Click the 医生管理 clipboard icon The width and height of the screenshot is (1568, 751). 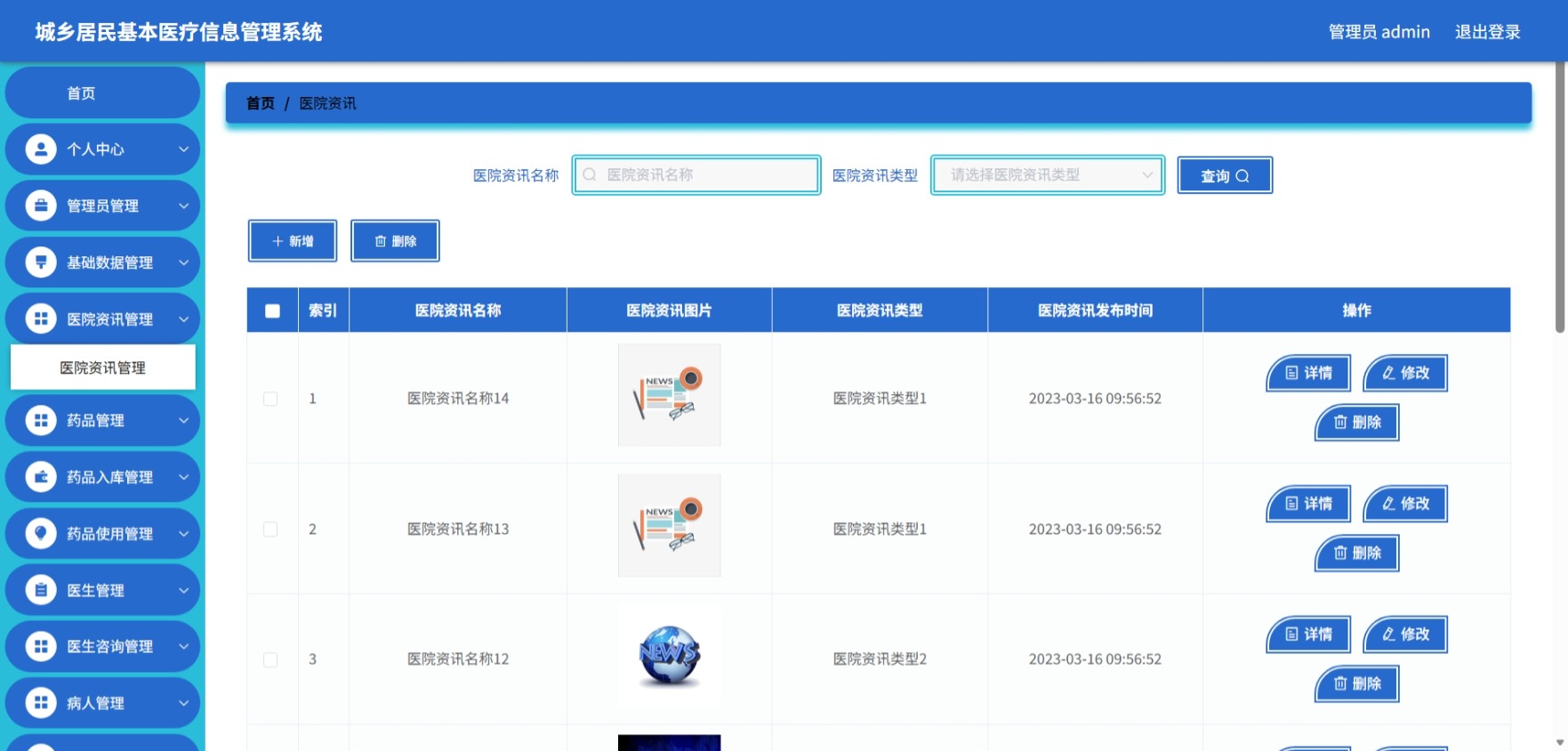(x=41, y=590)
